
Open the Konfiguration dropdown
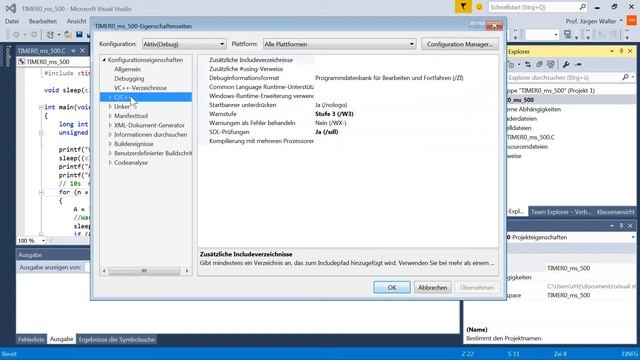184,44
